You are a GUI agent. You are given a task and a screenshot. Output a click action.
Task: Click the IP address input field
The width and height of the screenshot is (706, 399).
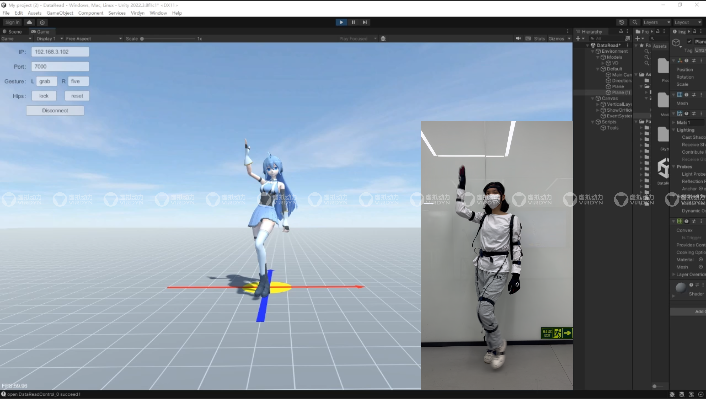60,52
